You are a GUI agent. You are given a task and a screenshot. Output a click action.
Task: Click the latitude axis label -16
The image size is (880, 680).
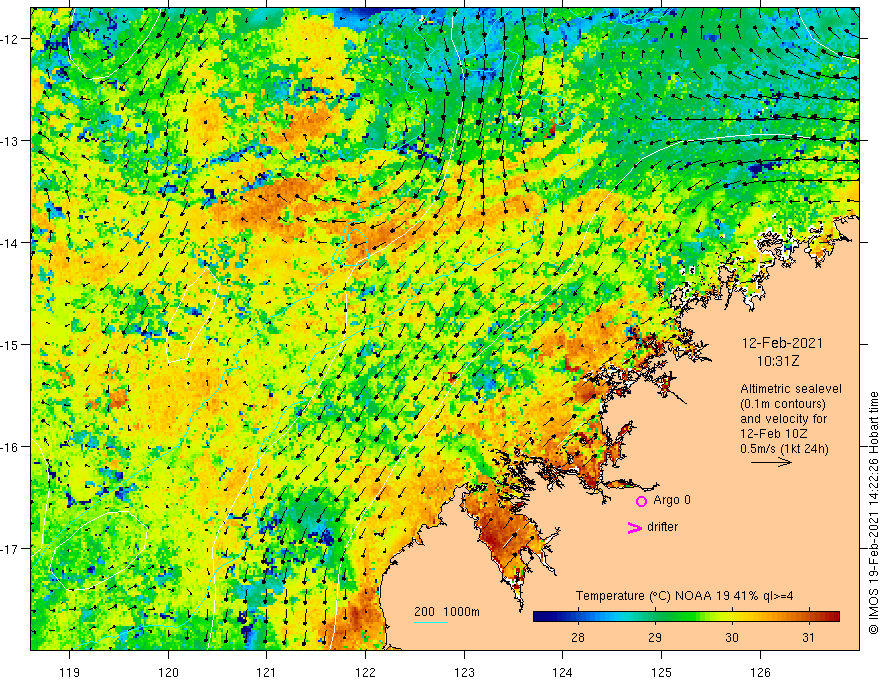[x=10, y=447]
